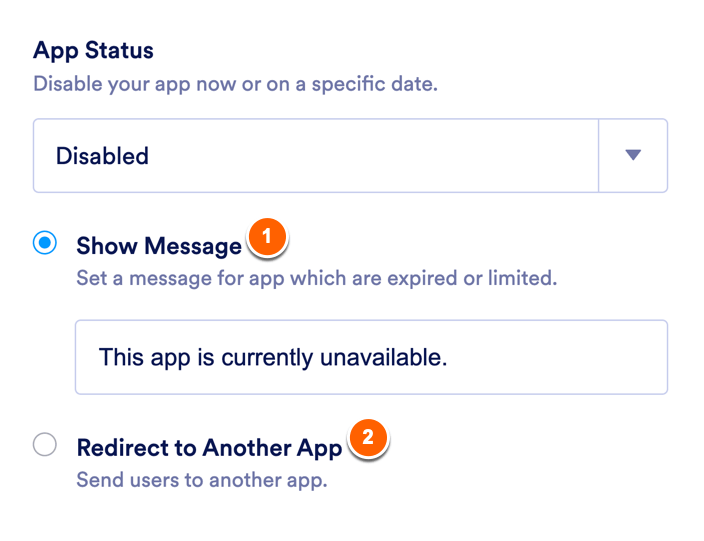Click the "App Status" heading

point(93,50)
